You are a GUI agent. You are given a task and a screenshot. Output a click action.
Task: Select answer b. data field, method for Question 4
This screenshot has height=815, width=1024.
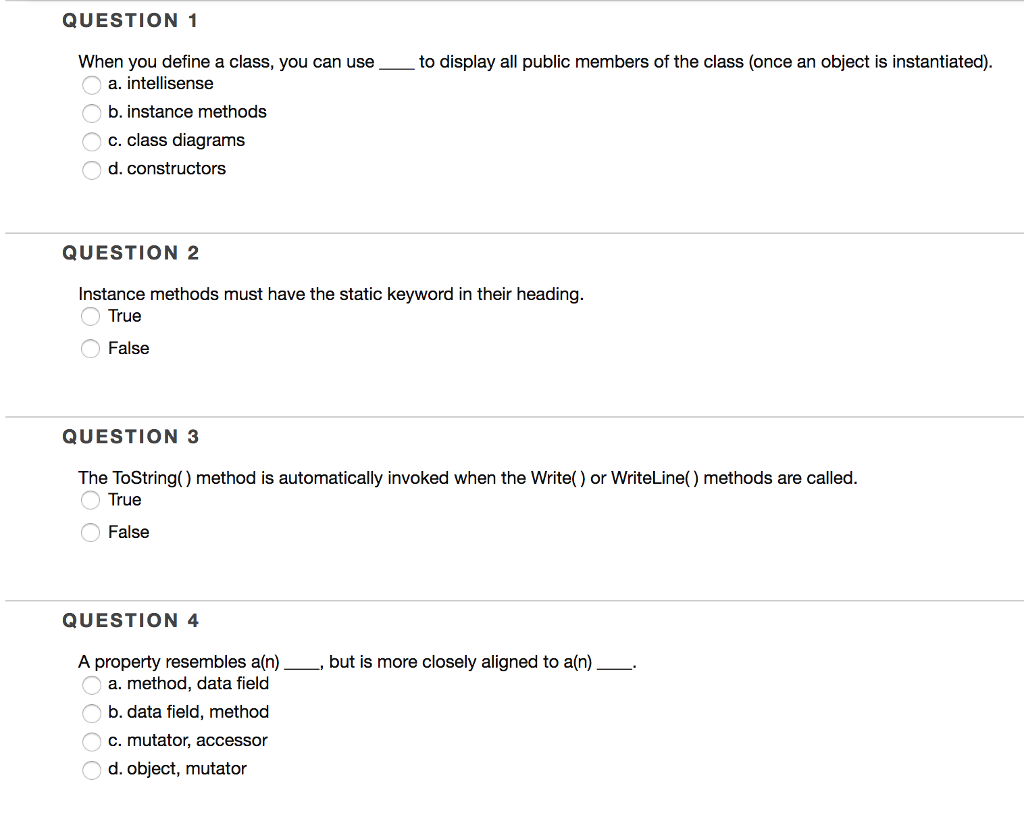pyautogui.click(x=91, y=713)
